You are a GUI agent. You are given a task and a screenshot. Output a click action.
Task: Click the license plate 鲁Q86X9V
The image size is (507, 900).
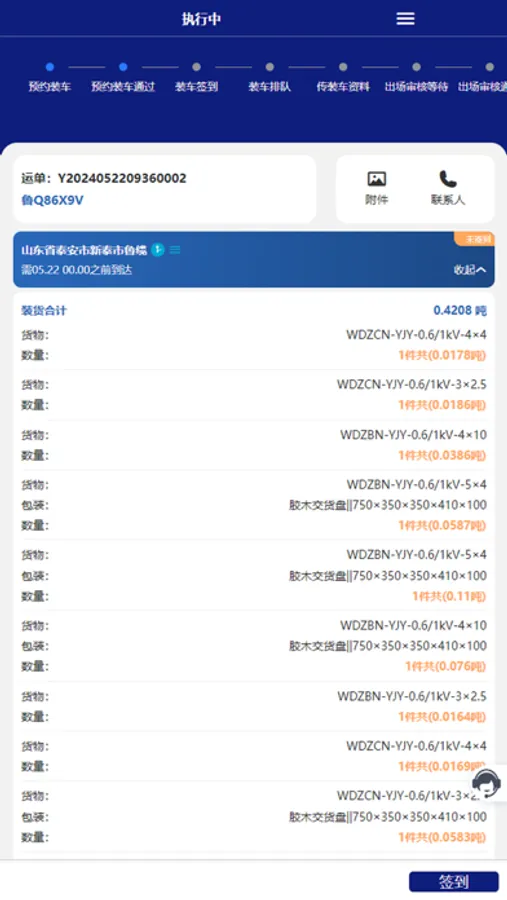(x=52, y=200)
